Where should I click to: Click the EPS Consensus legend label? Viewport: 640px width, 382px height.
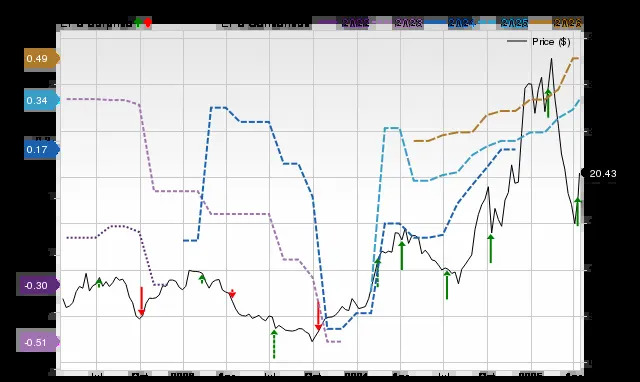[x=265, y=22]
